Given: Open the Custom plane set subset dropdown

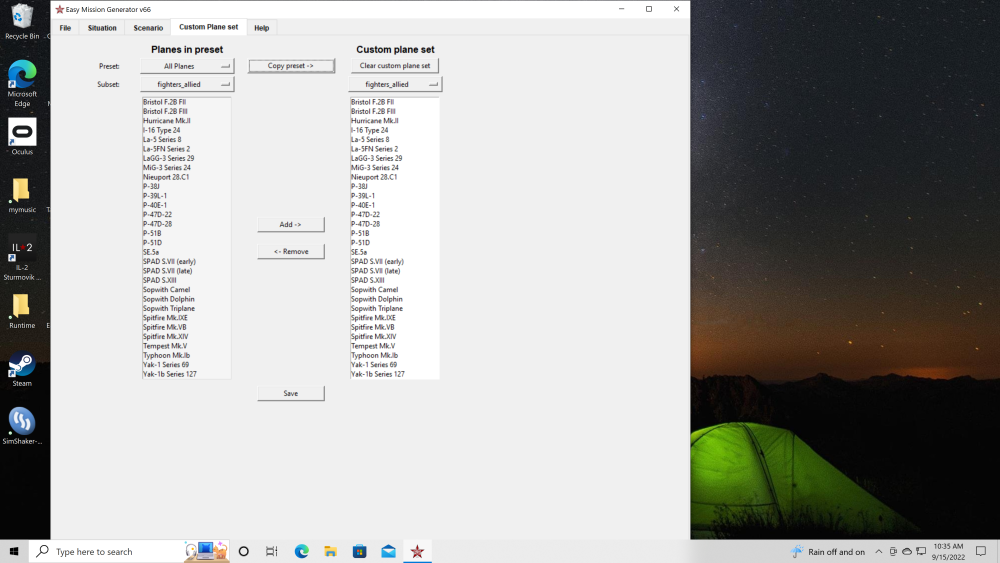Looking at the screenshot, I should [395, 84].
